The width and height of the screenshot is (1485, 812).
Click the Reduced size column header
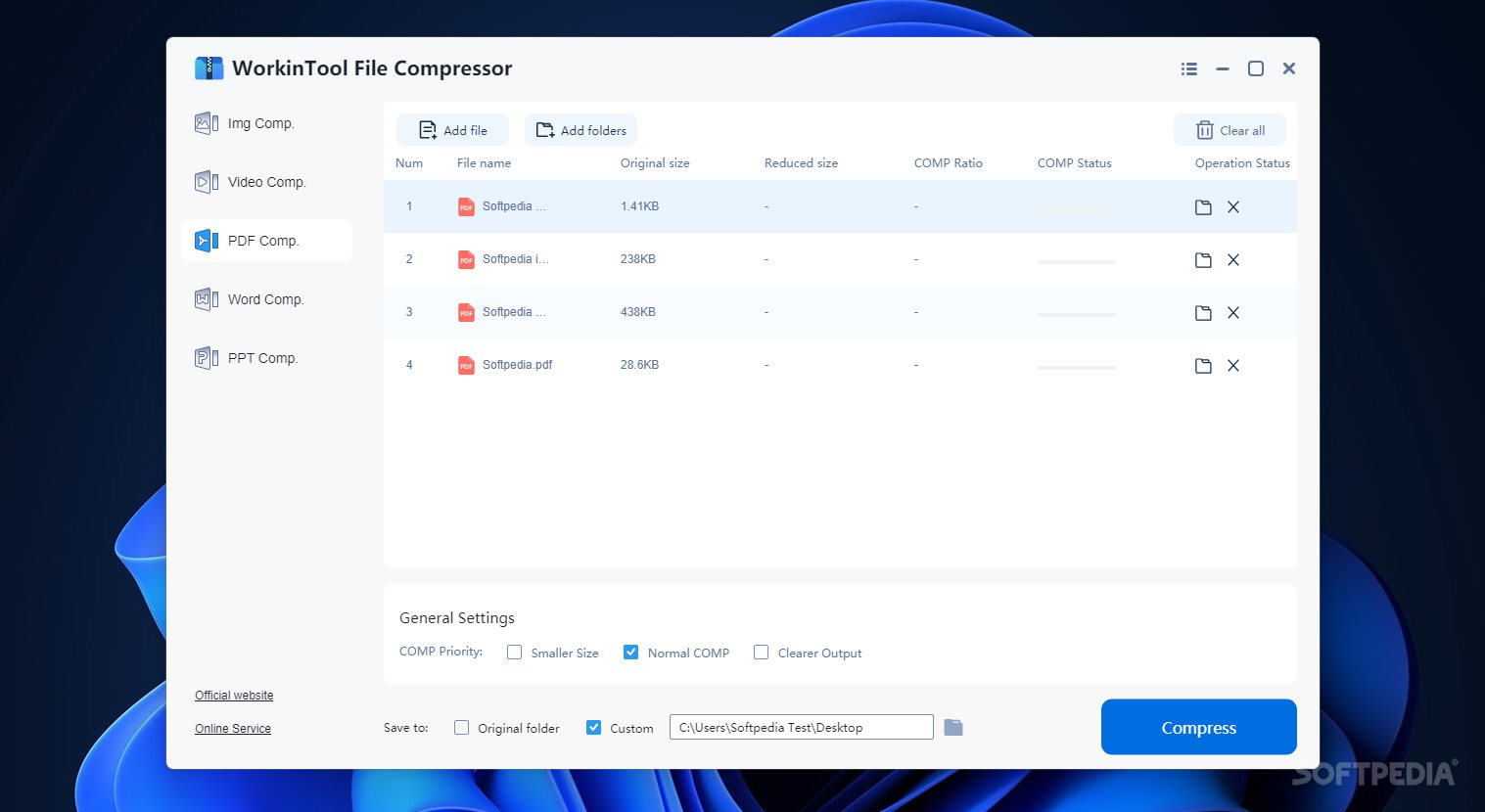(801, 163)
